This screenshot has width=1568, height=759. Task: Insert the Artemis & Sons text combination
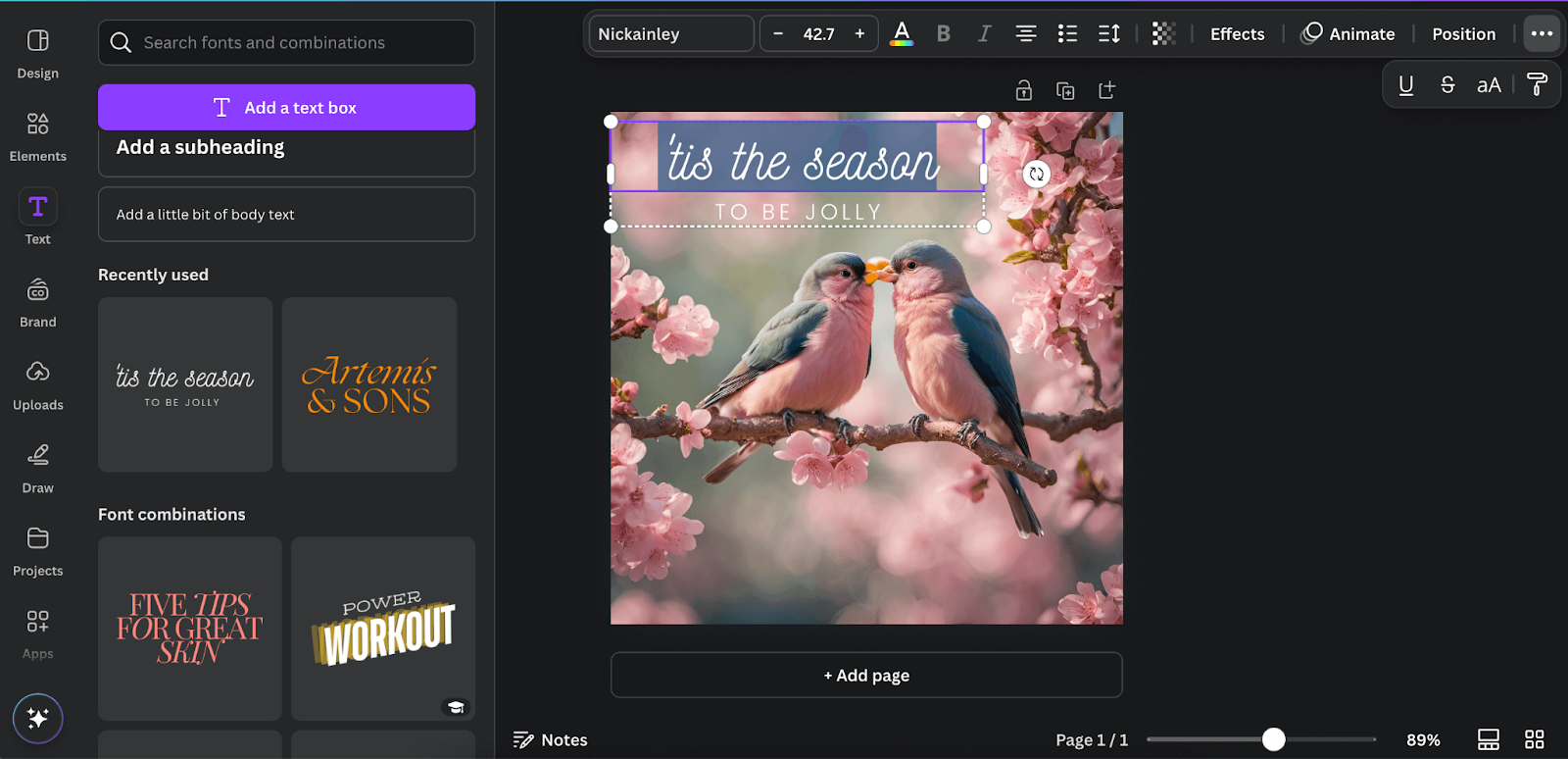coord(369,384)
